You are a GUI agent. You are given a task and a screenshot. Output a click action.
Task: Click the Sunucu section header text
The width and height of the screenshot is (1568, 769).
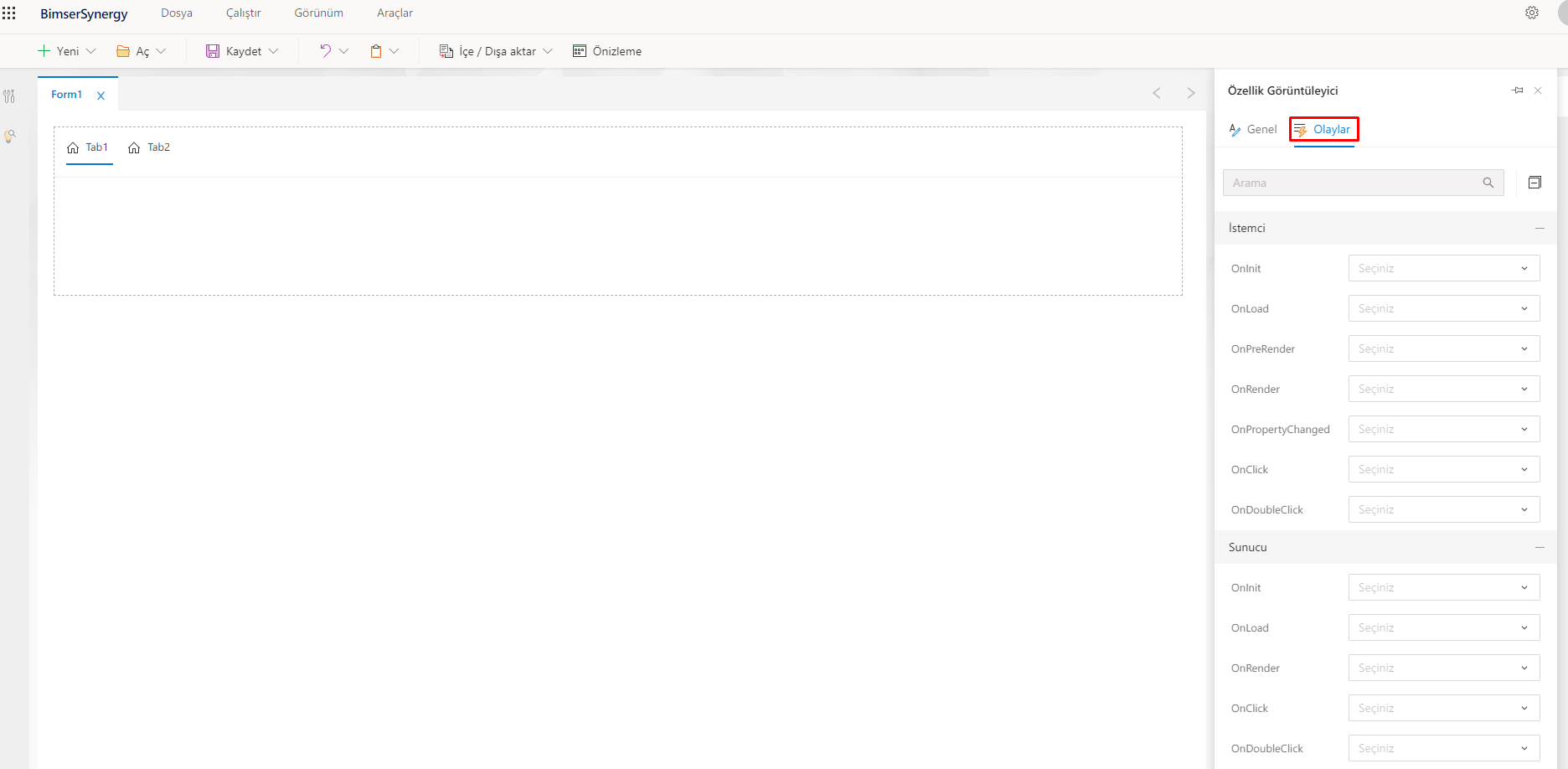point(1248,547)
